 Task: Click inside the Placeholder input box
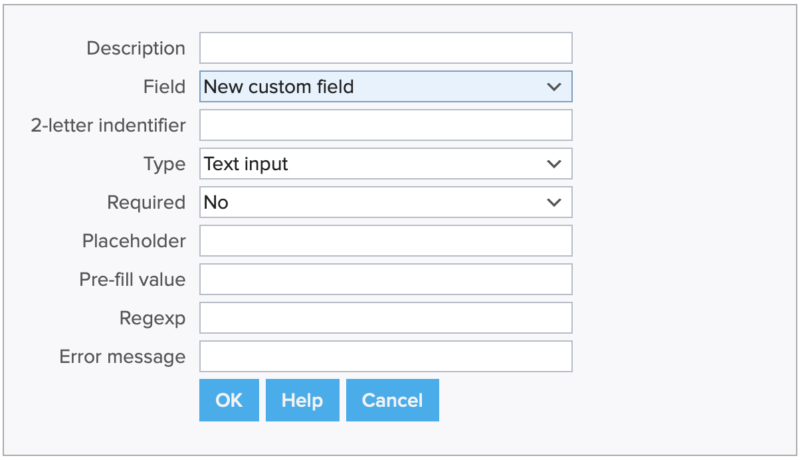click(385, 241)
